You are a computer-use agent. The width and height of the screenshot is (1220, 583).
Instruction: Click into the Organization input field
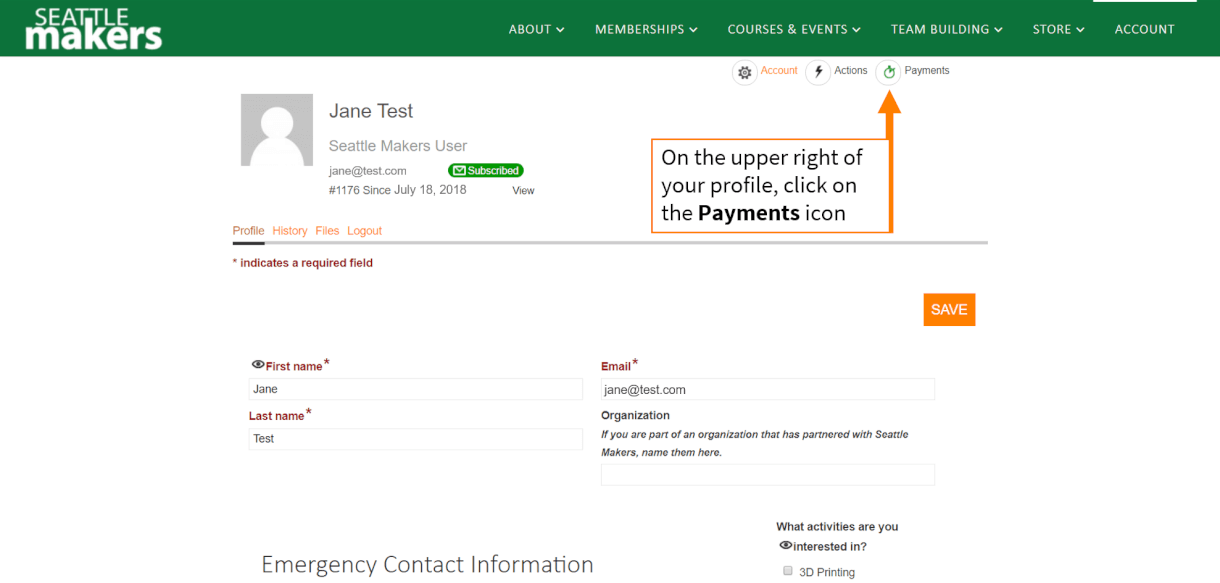(767, 475)
